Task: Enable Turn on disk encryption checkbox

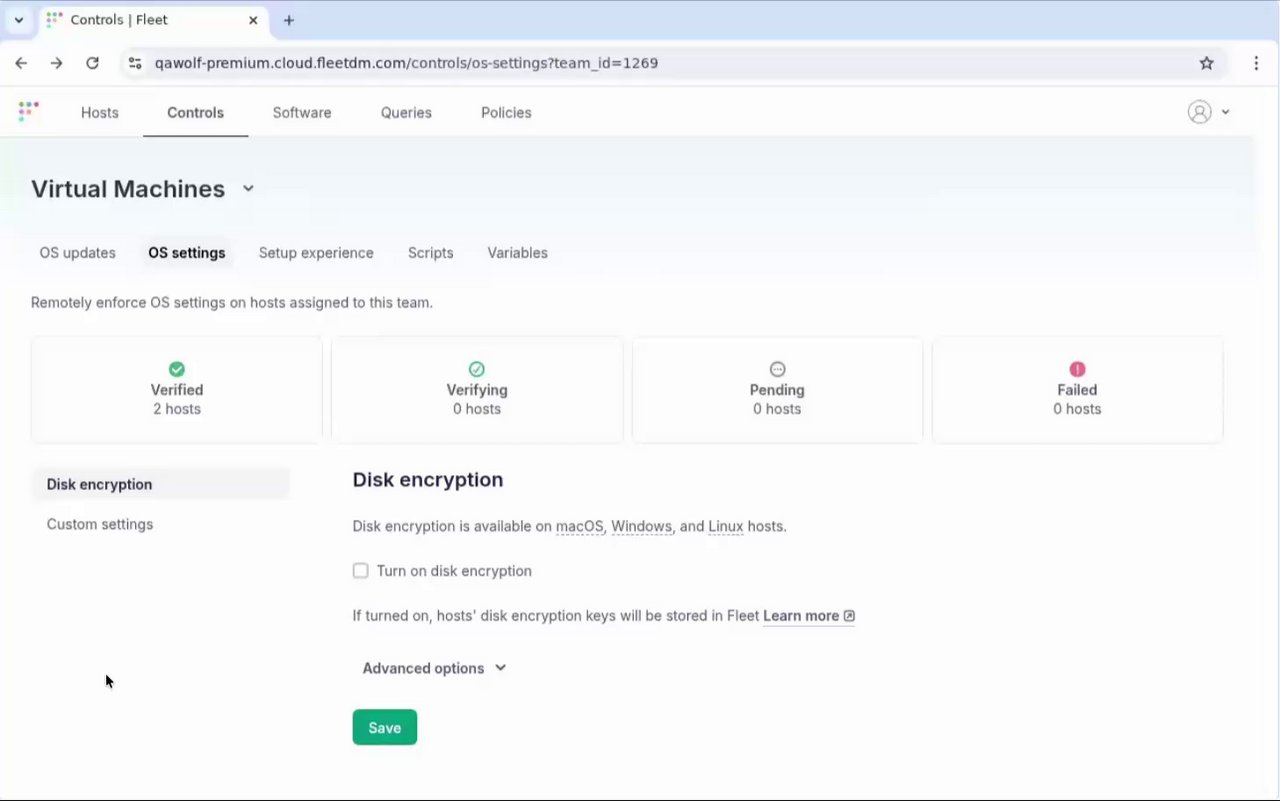Action: 361,571
